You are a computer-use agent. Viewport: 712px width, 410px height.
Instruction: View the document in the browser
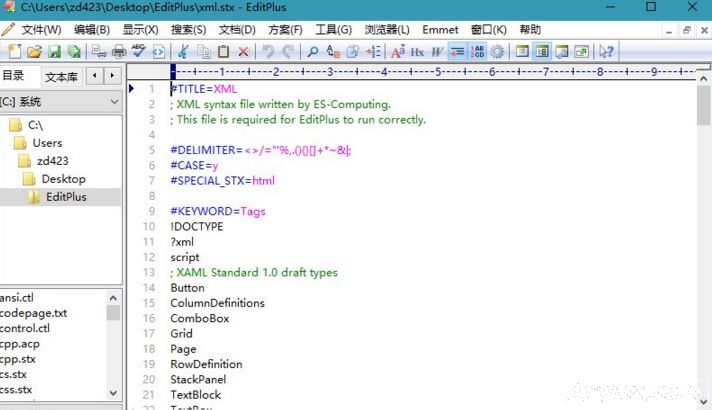click(158, 51)
